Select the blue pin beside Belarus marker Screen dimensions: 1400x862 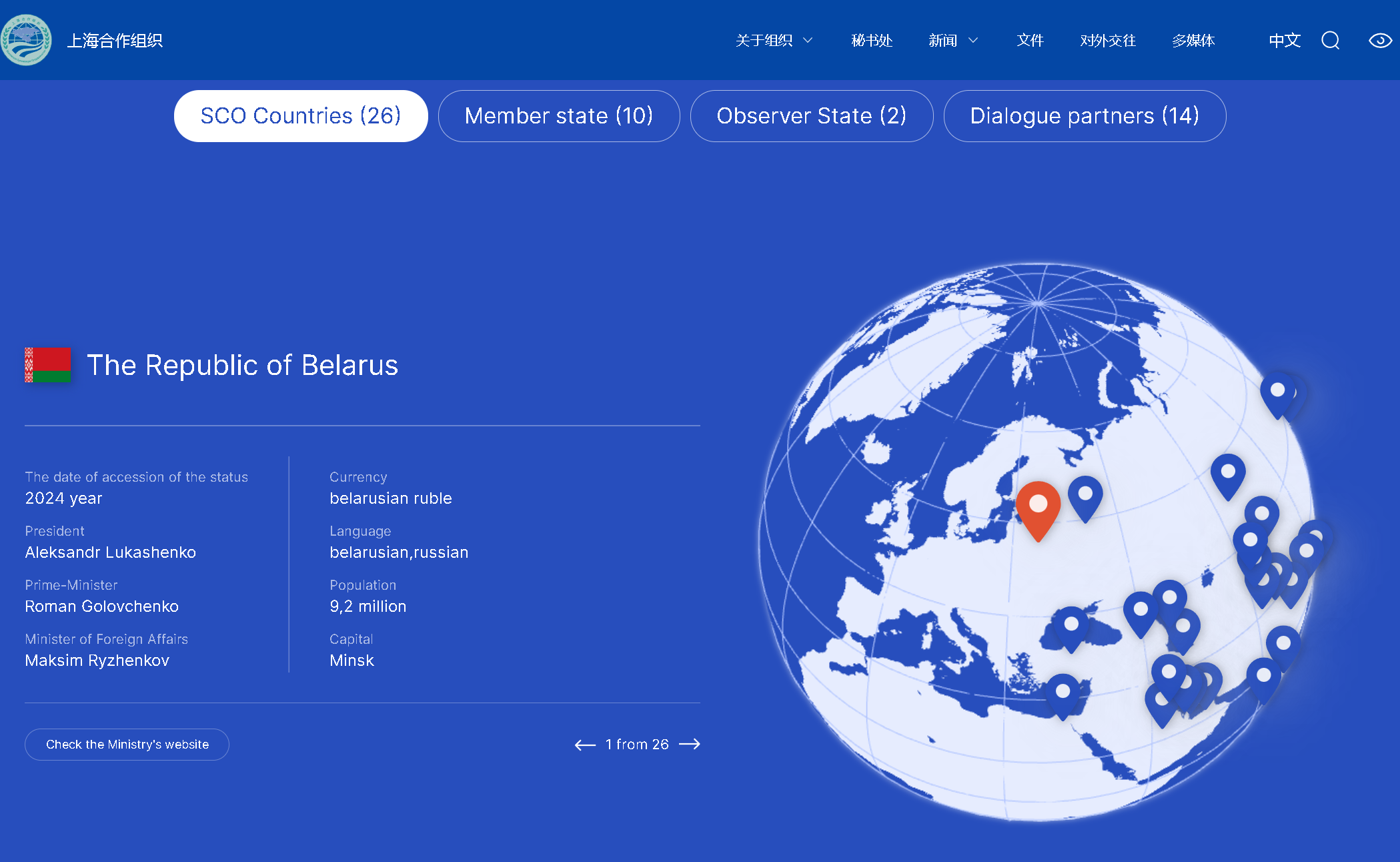(1085, 496)
